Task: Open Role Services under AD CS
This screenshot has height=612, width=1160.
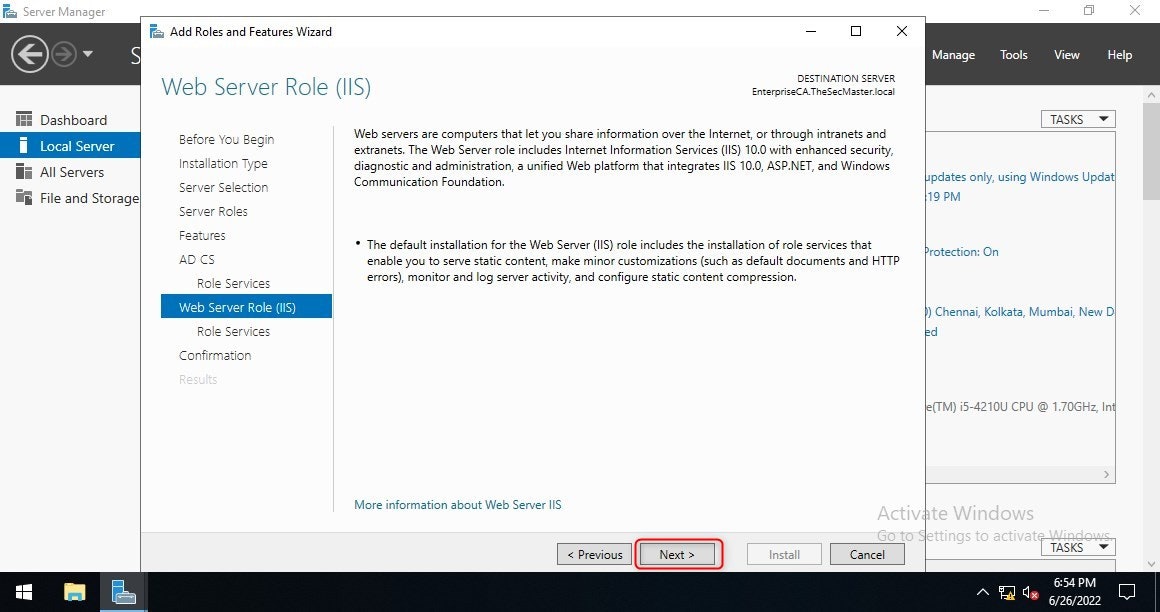Action: point(233,283)
